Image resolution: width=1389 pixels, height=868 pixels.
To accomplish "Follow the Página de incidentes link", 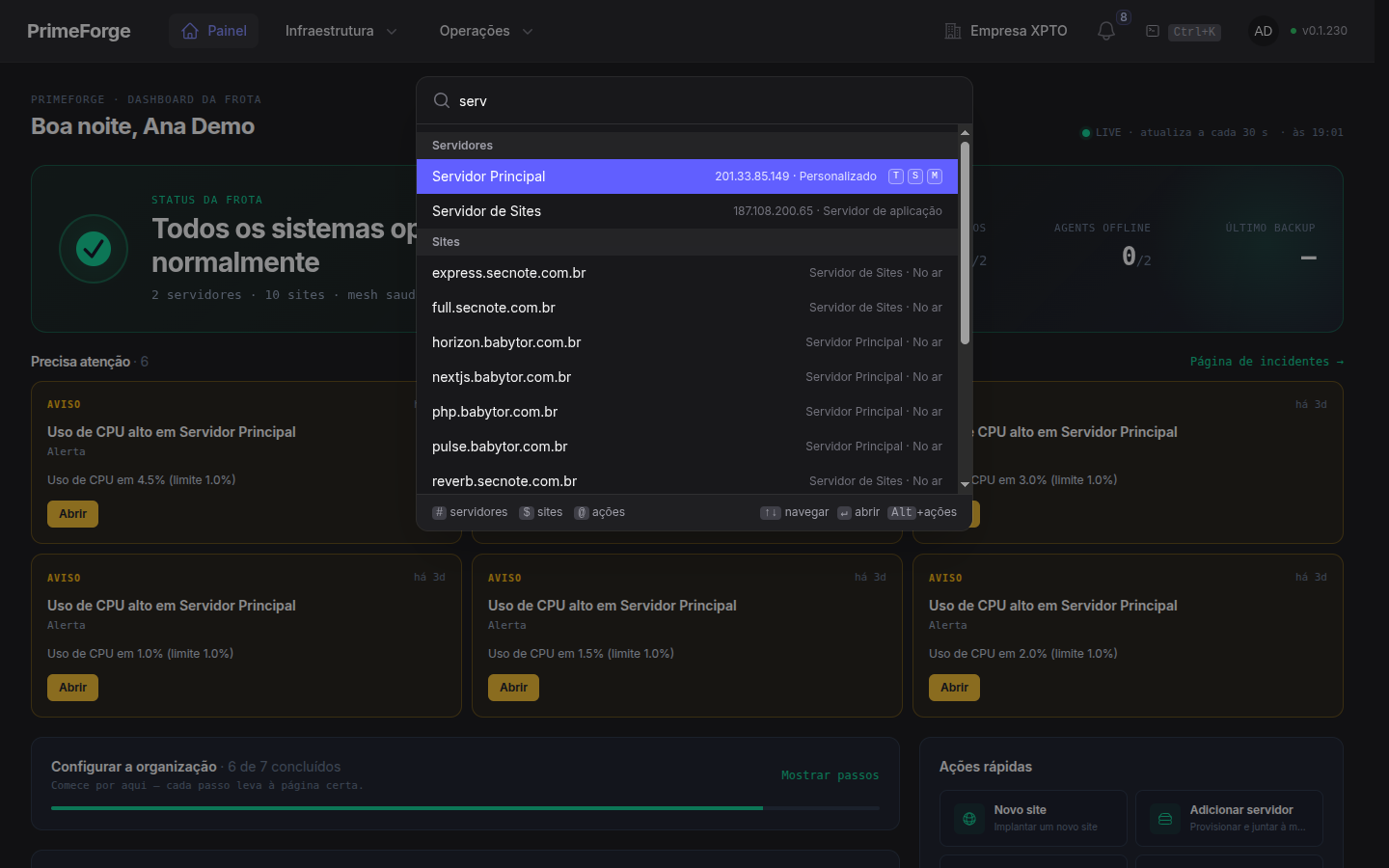I will point(1266,362).
